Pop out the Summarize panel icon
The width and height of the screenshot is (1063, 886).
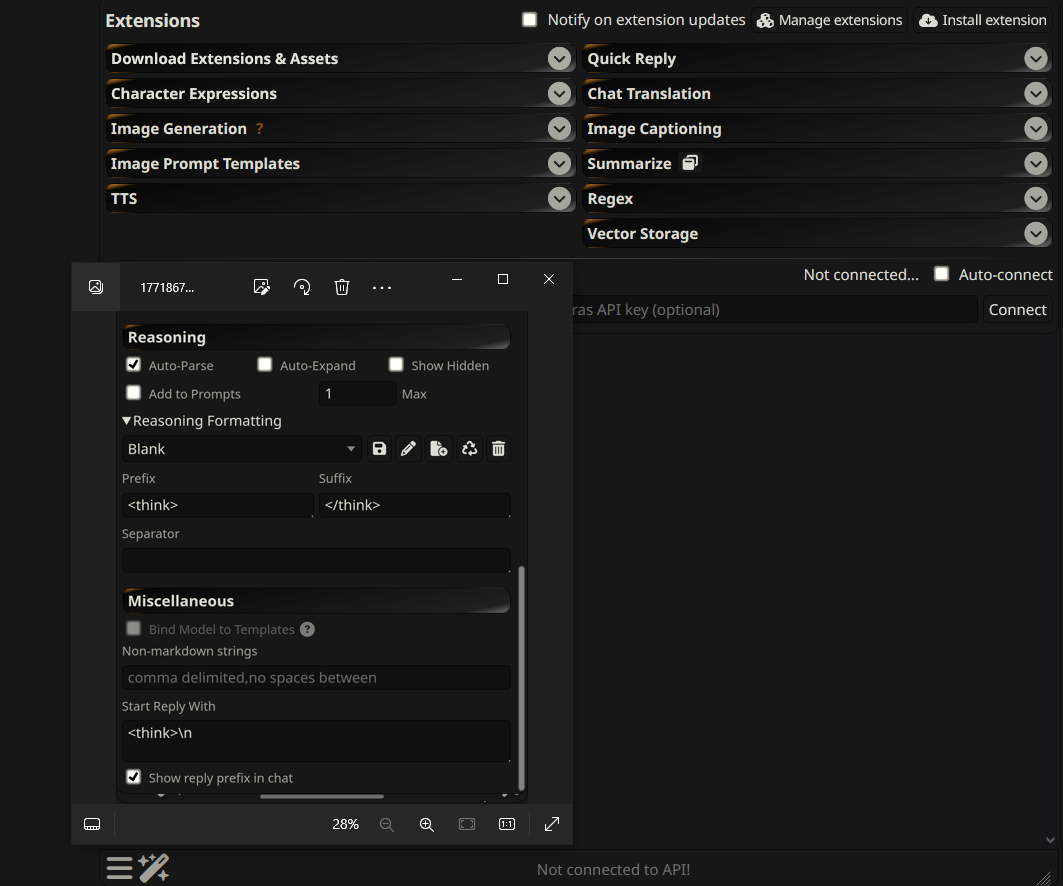point(690,163)
